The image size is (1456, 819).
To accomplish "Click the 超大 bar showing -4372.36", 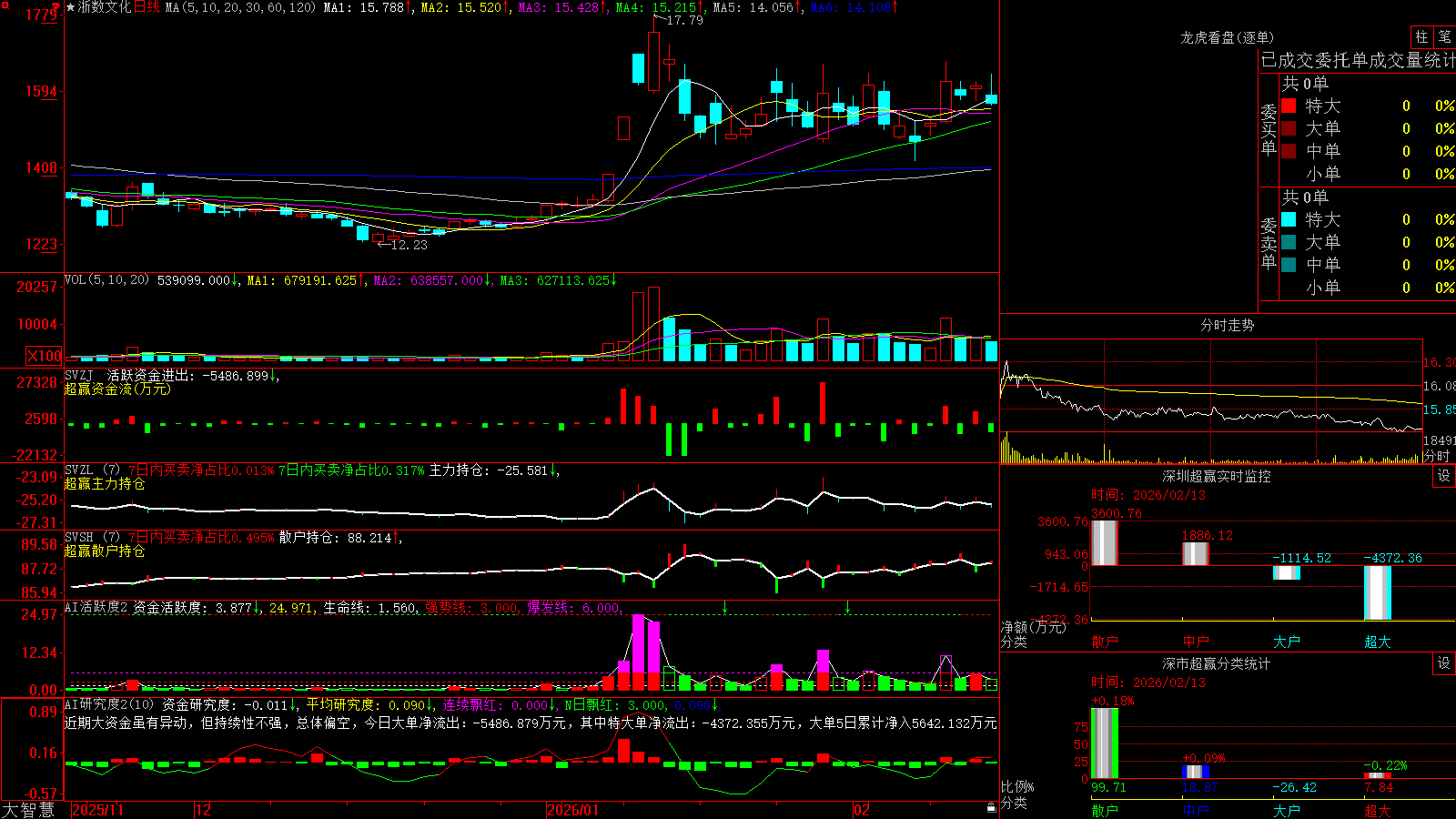I will pyautogui.click(x=1378, y=592).
